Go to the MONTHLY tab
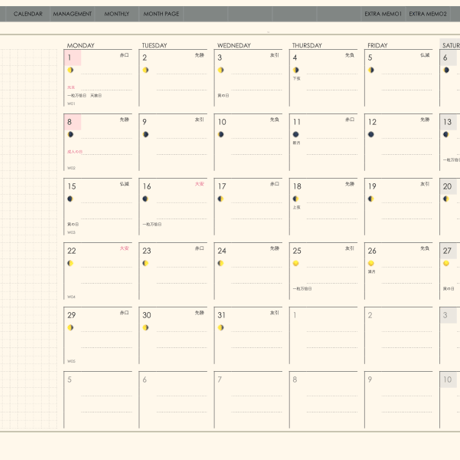Image resolution: width=460 pixels, height=460 pixels. point(117,14)
